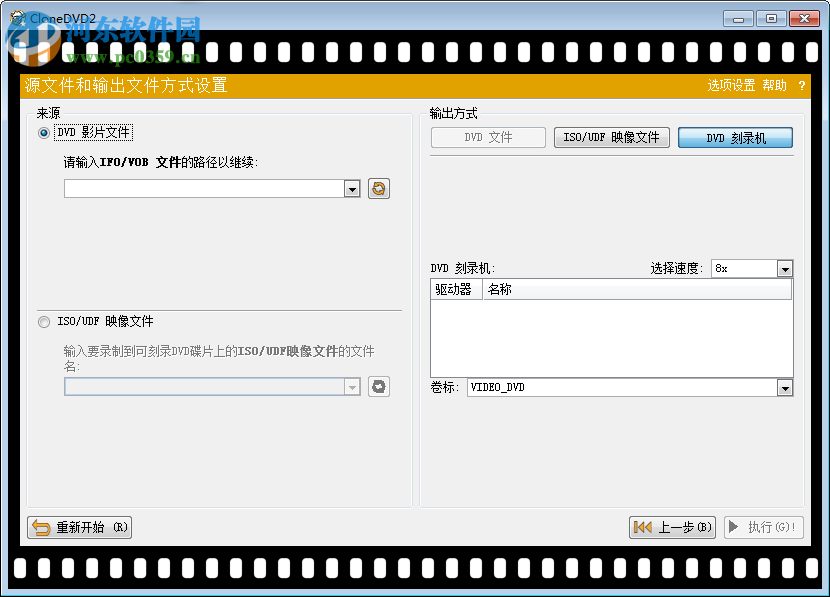Screen dimensions: 830x597
Task: Choose ISO/UDF 映像文件 as output method
Action: click(x=611, y=137)
